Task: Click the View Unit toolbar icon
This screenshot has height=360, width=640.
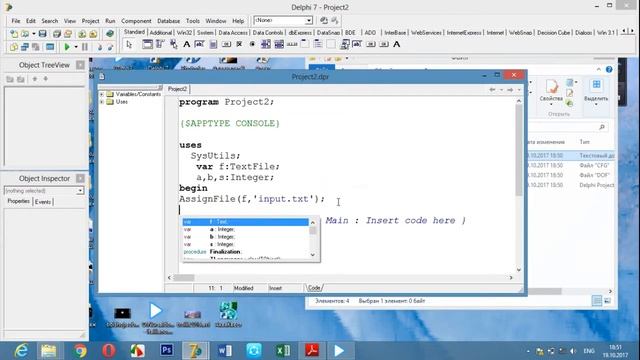Action: (x=14, y=47)
